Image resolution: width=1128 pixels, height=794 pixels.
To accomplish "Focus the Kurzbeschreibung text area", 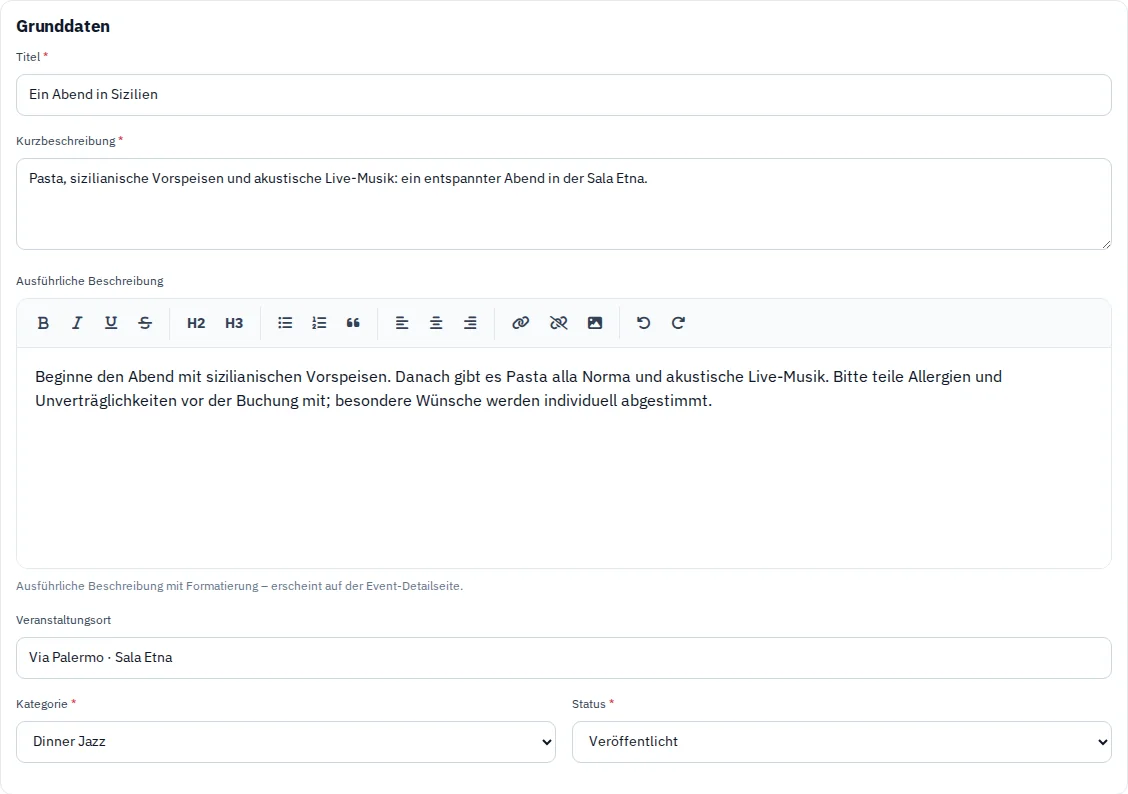I will point(564,204).
